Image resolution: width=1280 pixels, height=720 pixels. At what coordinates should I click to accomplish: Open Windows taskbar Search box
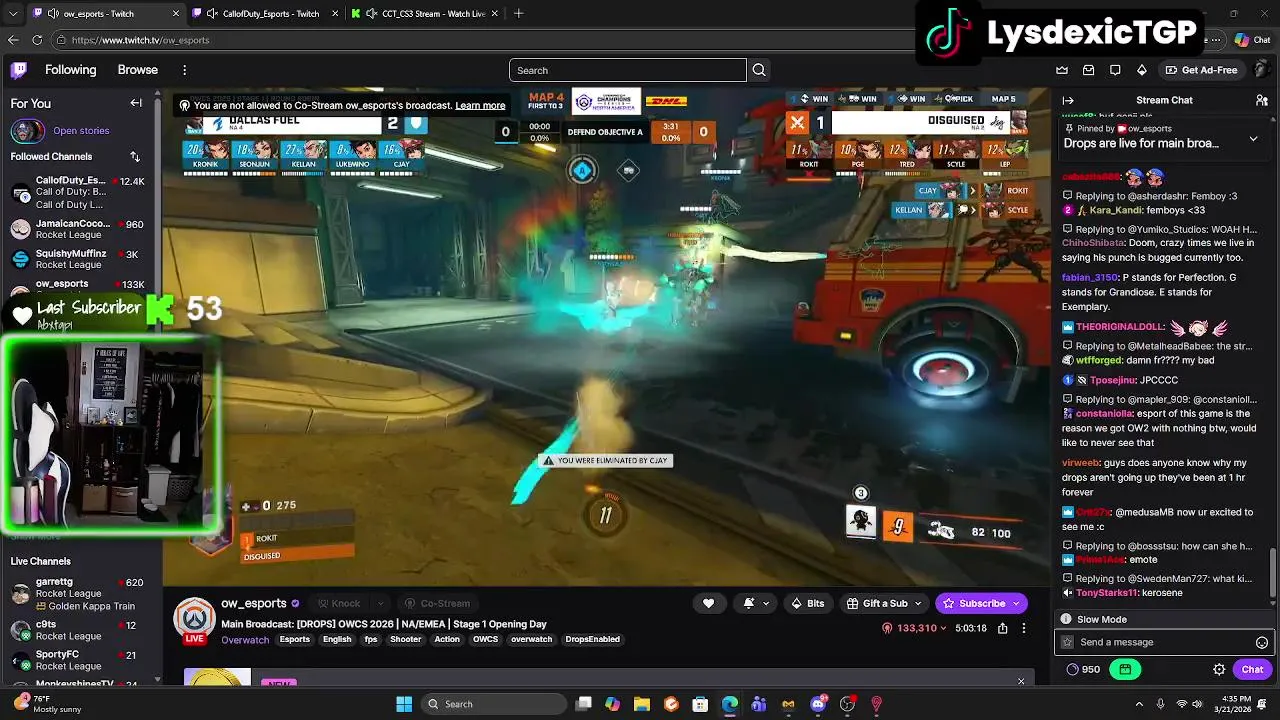point(493,704)
